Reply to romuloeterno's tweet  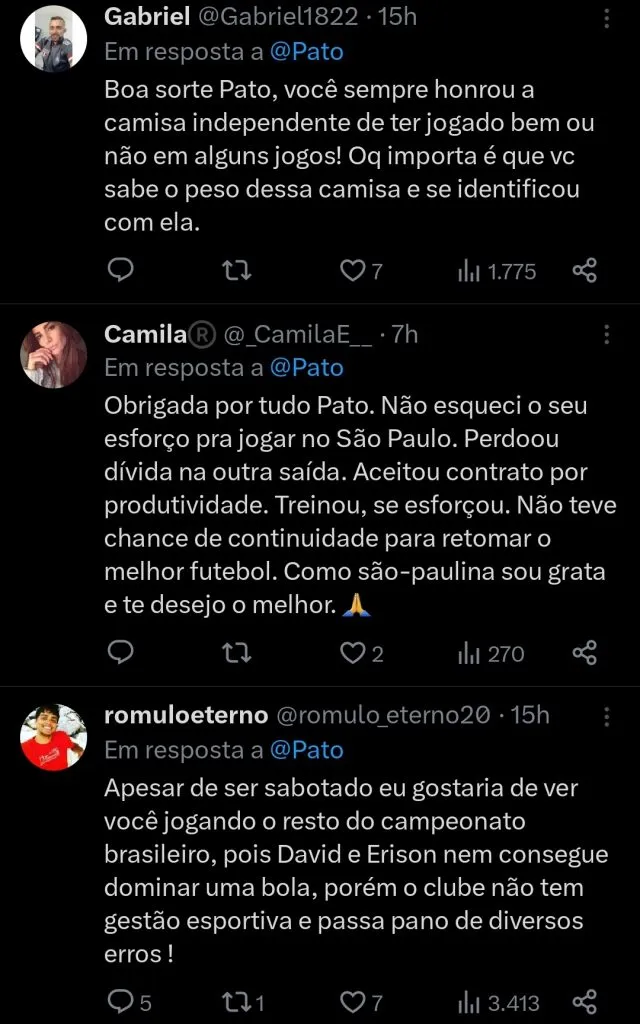pos(120,1001)
